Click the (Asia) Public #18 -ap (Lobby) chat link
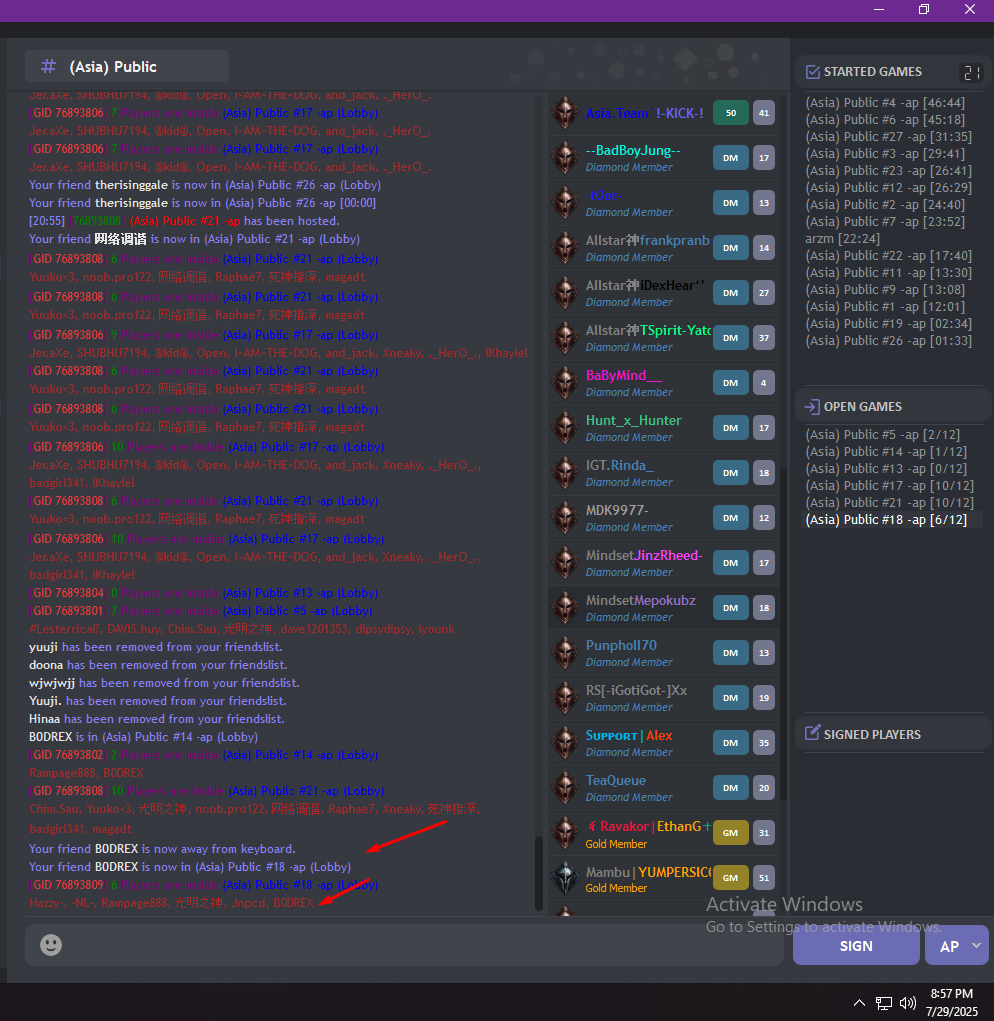This screenshot has width=994, height=1021. click(x=300, y=885)
